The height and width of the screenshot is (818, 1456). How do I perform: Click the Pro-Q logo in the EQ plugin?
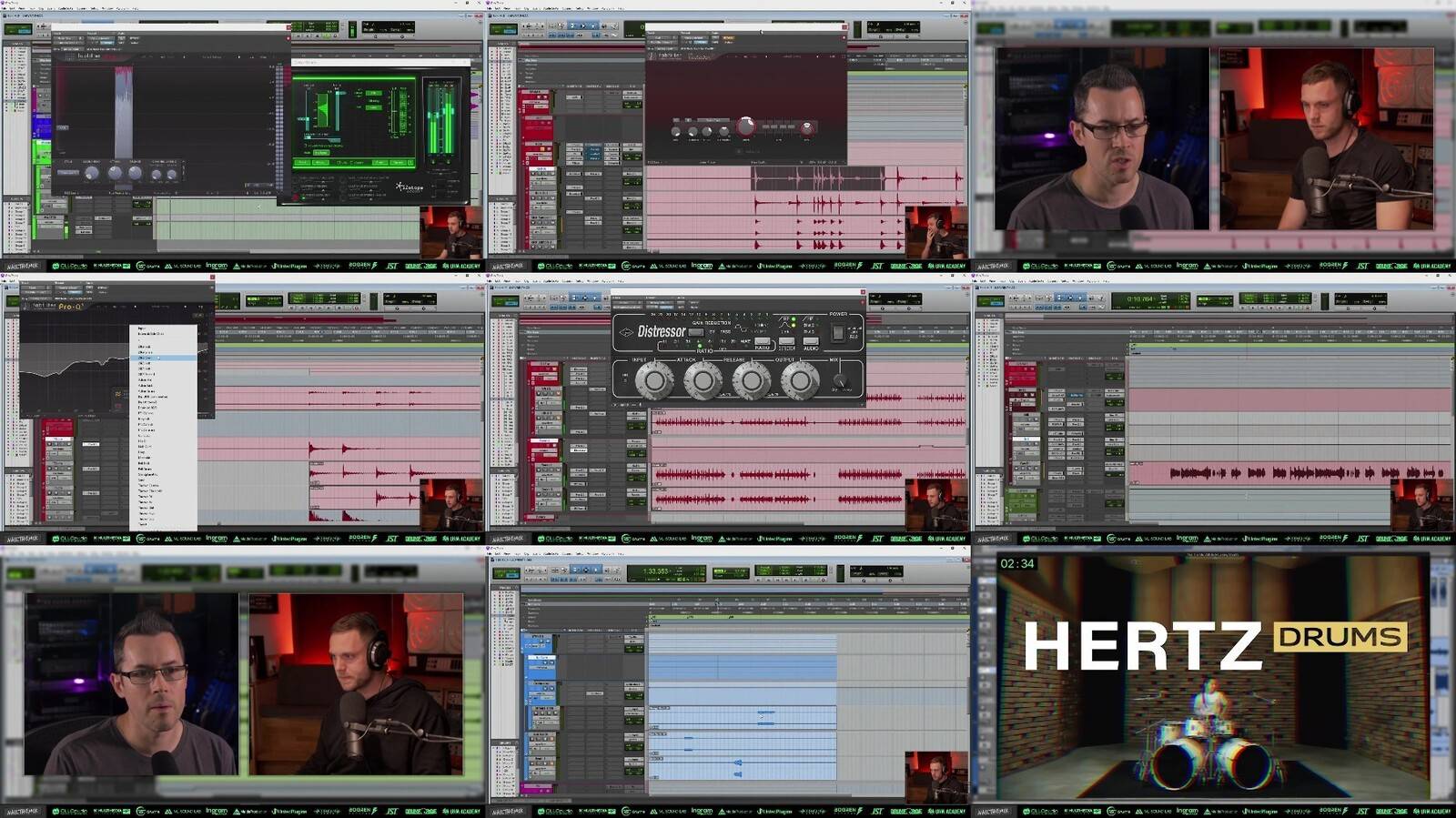point(71,307)
